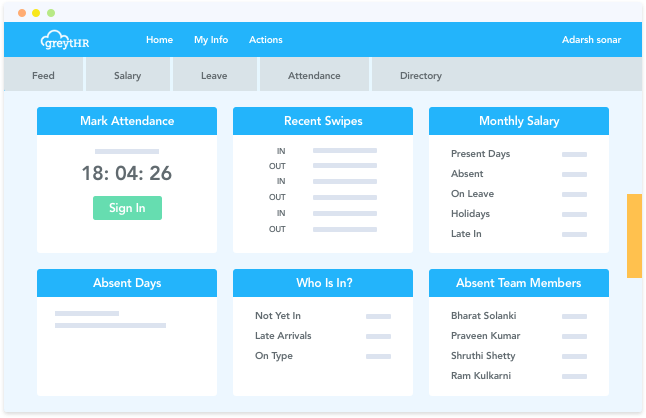Open Adarsh sonar user profile
Screen dimensions: 646x418
(x=591, y=40)
